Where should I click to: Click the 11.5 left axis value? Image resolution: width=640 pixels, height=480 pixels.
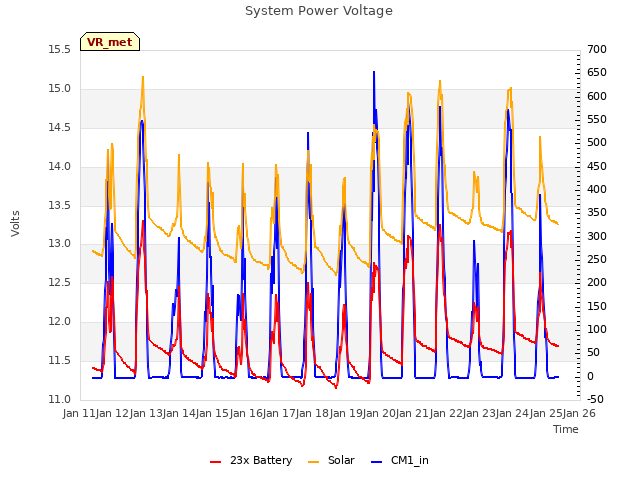(x=59, y=360)
